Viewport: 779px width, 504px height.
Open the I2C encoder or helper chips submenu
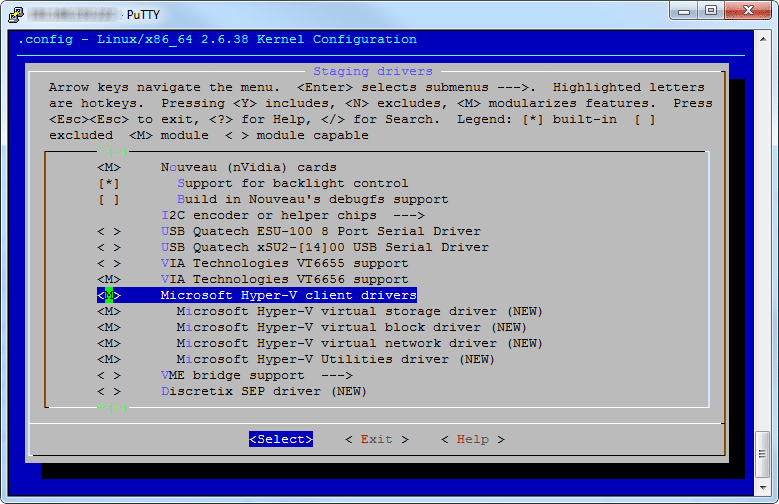tap(293, 215)
